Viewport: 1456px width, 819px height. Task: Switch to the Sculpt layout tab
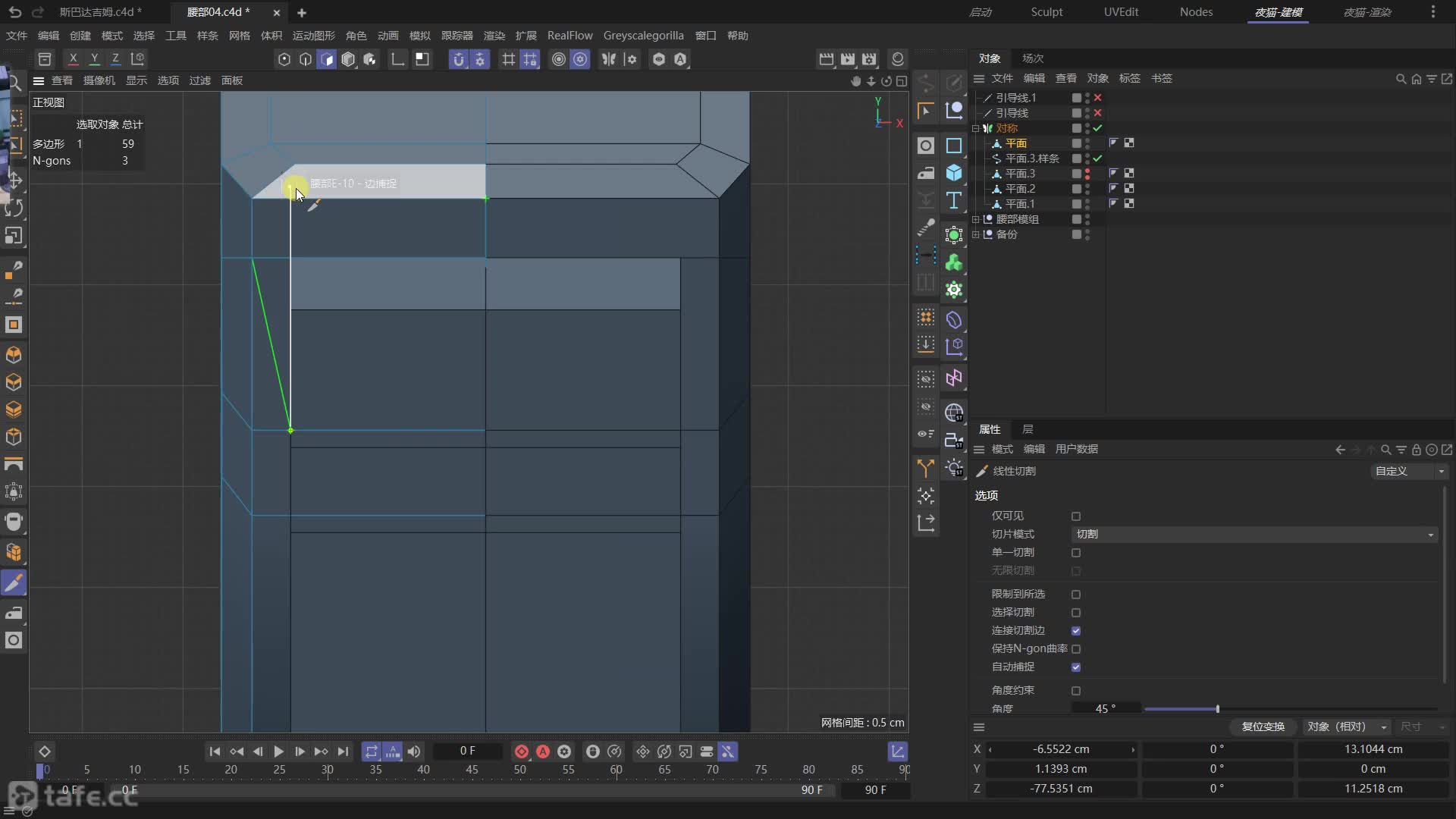[x=1046, y=12]
